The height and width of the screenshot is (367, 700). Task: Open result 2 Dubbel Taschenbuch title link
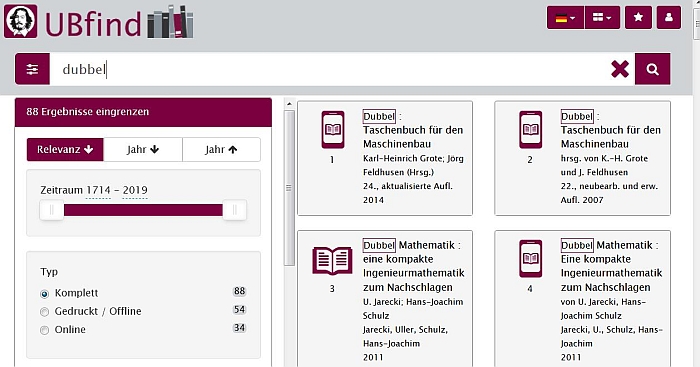pyautogui.click(x=611, y=130)
